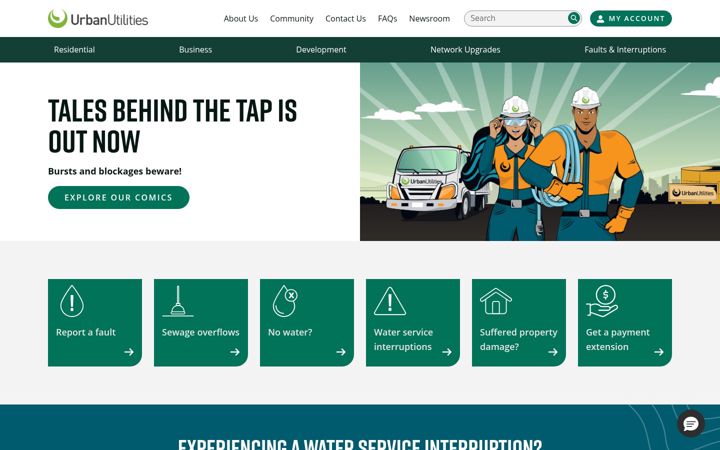This screenshot has width=720, height=450.
Task: Click the My Account button
Action: 631,18
